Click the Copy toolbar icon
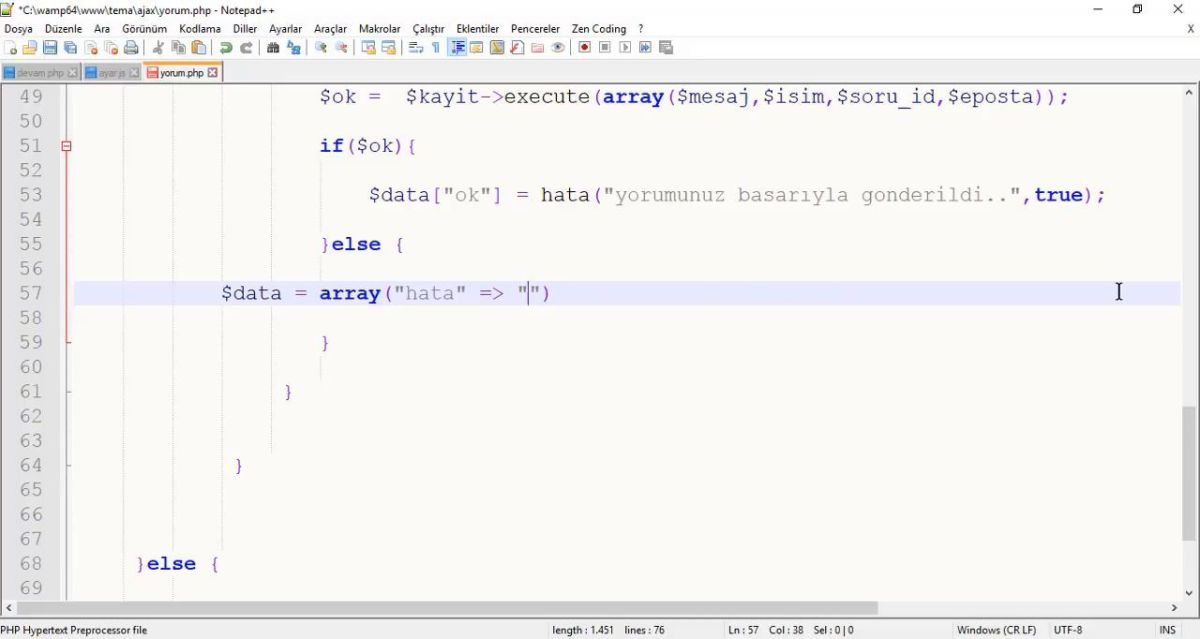 (x=178, y=47)
